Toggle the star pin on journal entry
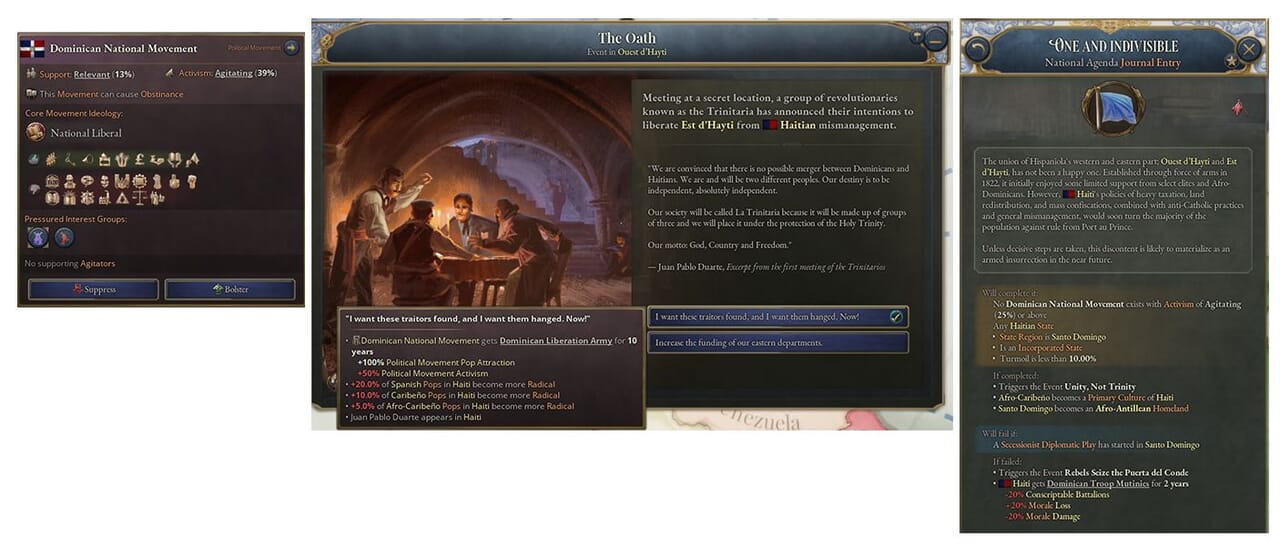The width and height of the screenshot is (1280, 547). click(x=1231, y=62)
